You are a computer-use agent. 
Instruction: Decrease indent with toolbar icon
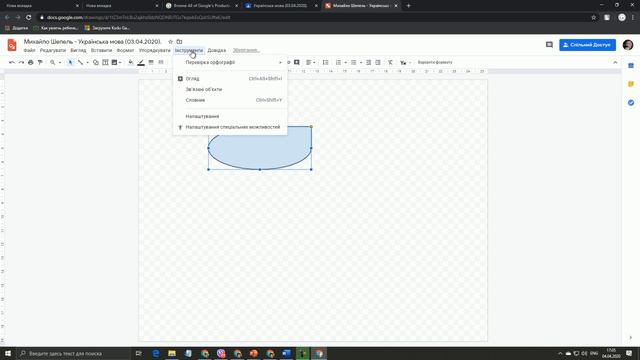(x=369, y=62)
